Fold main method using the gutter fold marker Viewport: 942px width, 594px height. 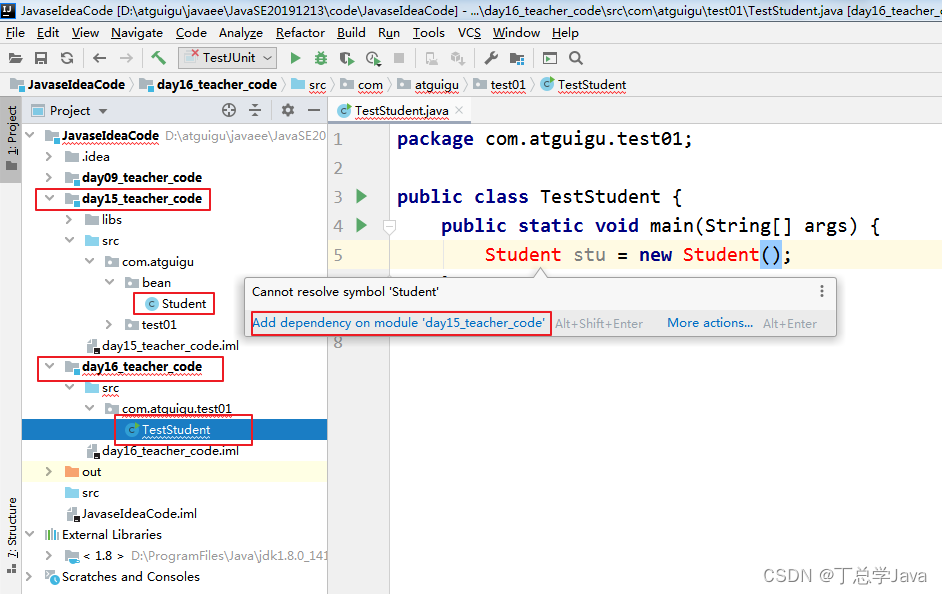click(389, 226)
